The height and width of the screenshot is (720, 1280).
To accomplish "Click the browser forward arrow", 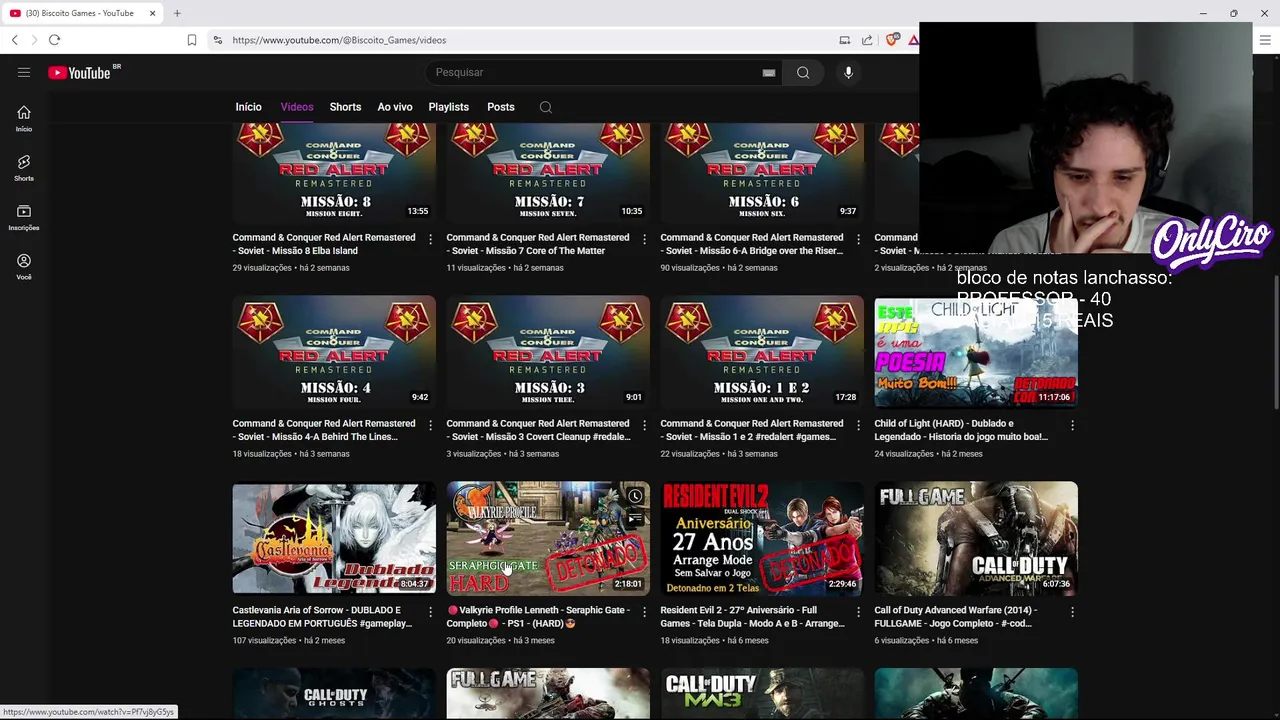I will pos(34,40).
